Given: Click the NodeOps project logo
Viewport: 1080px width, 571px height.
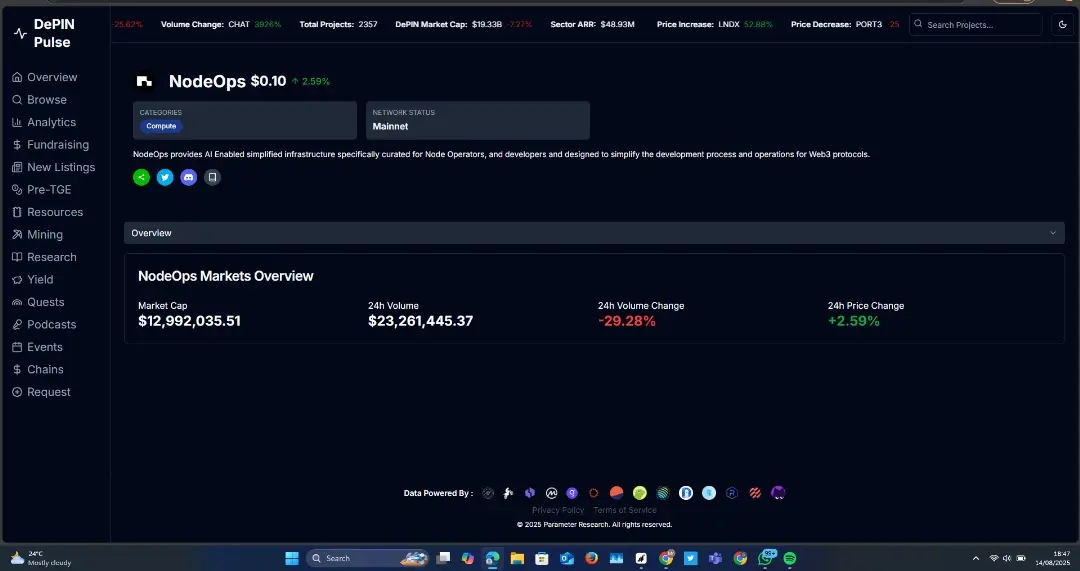Looking at the screenshot, I should pos(145,81).
